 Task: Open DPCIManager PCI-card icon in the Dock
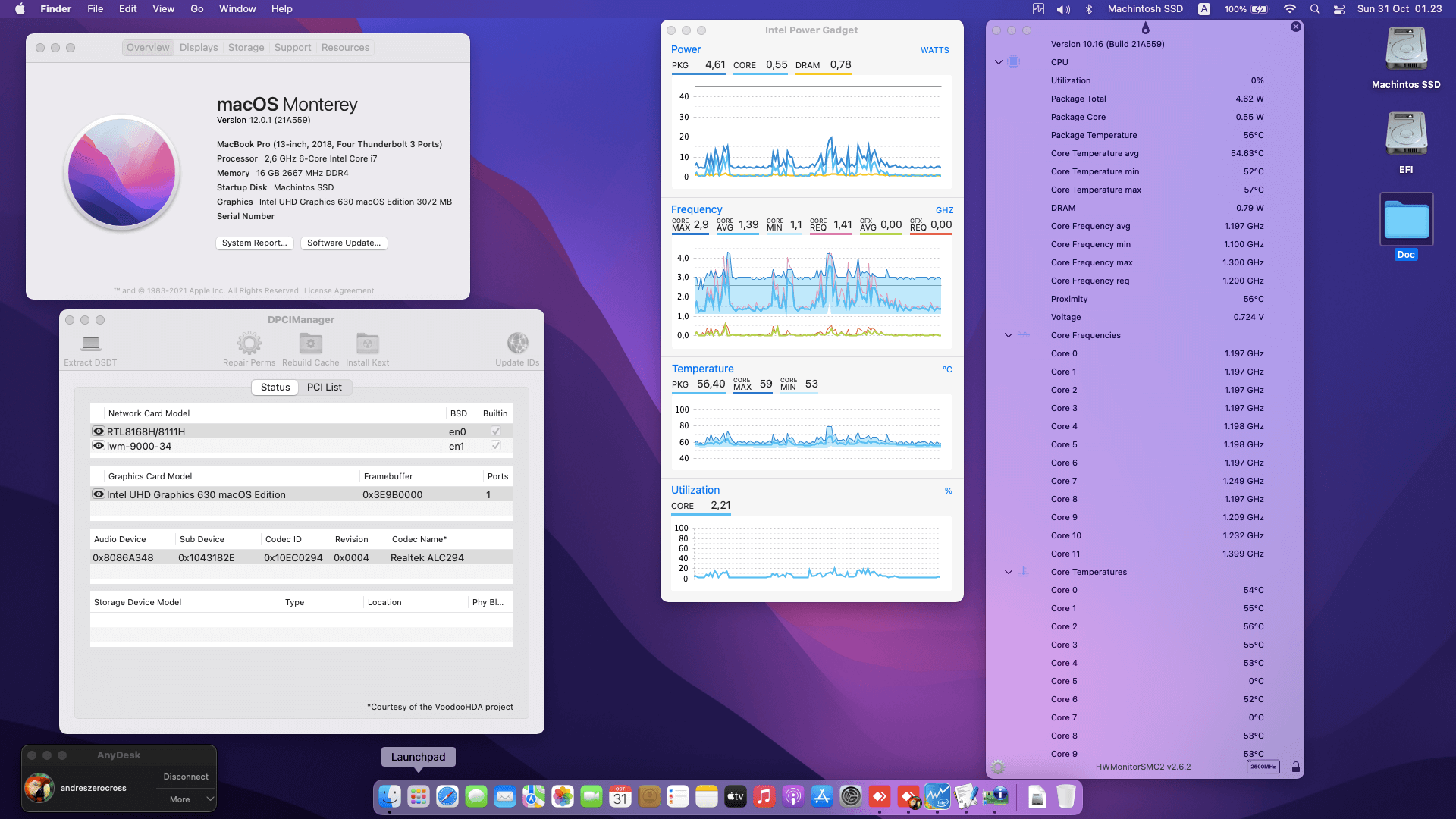pyautogui.click(x=995, y=796)
